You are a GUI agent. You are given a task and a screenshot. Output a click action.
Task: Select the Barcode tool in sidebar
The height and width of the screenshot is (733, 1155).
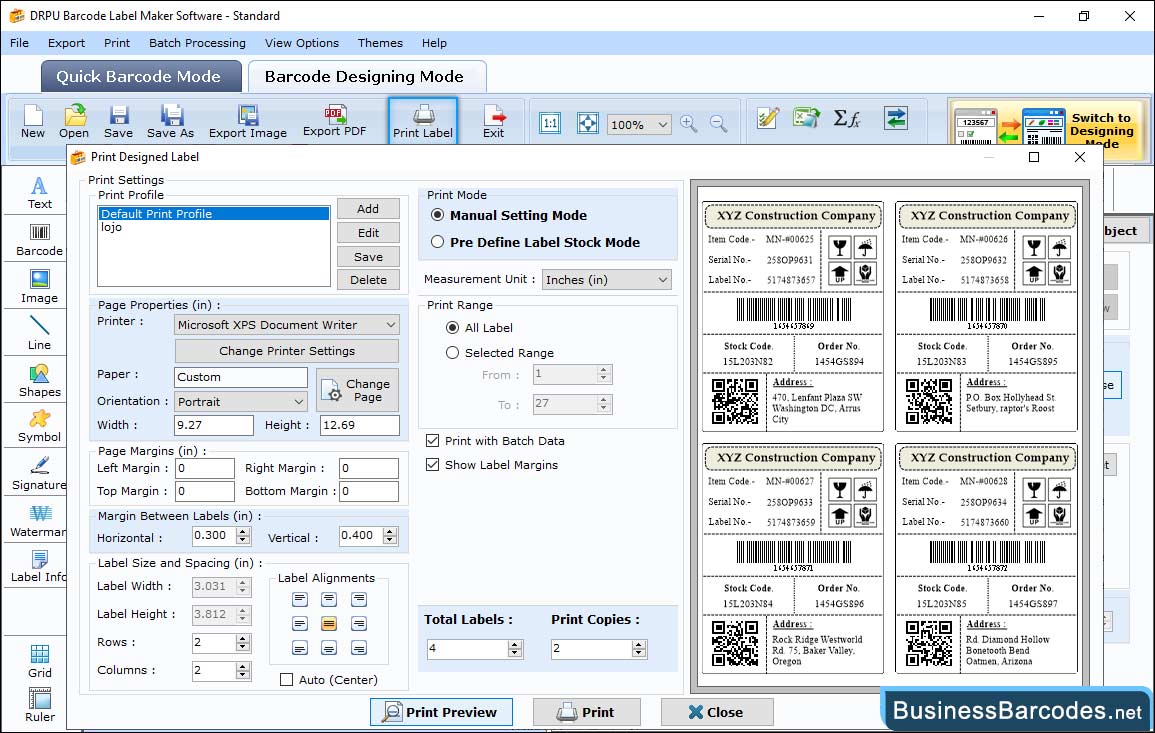[x=40, y=240]
